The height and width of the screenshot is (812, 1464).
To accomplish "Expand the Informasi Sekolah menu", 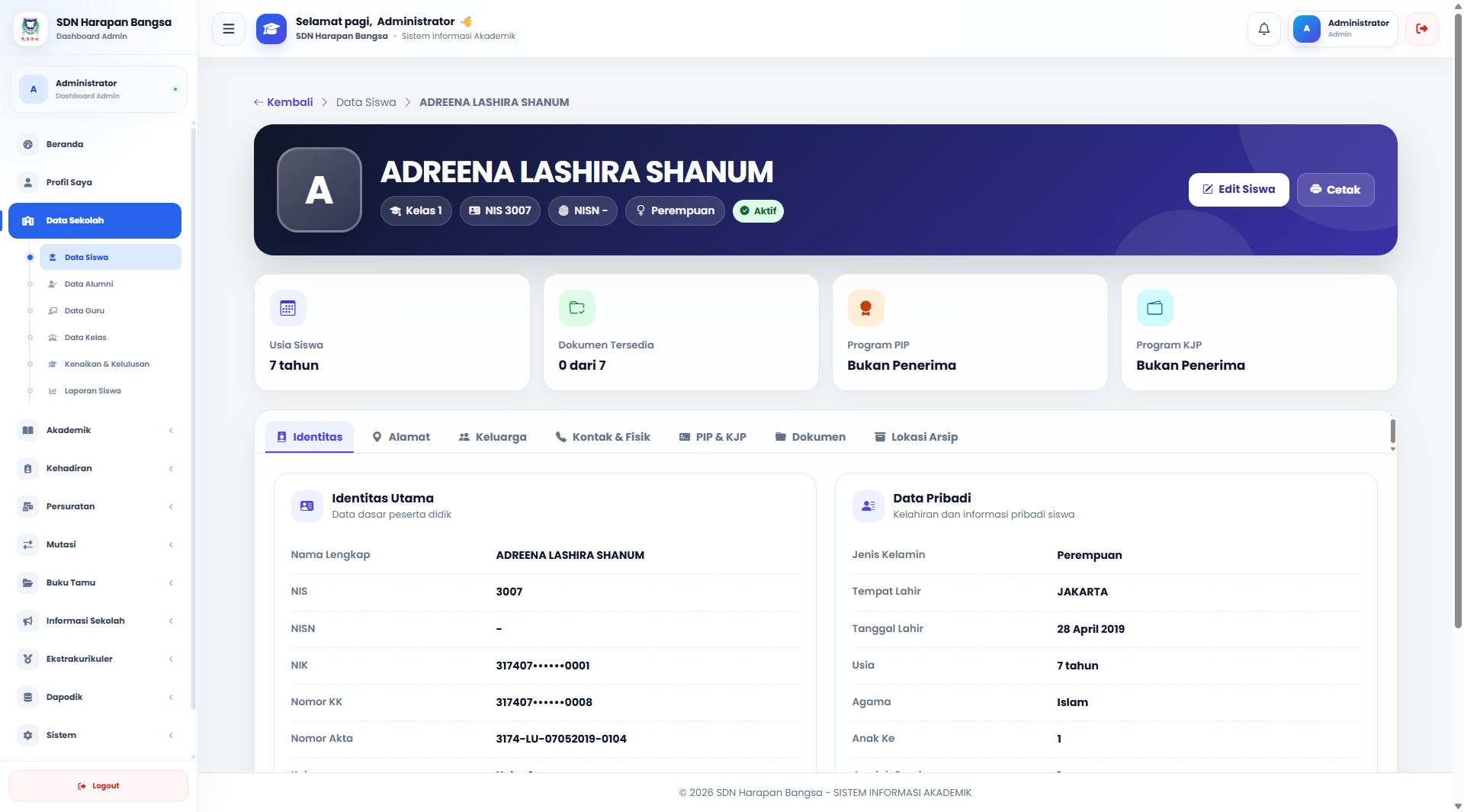I will [x=95, y=621].
